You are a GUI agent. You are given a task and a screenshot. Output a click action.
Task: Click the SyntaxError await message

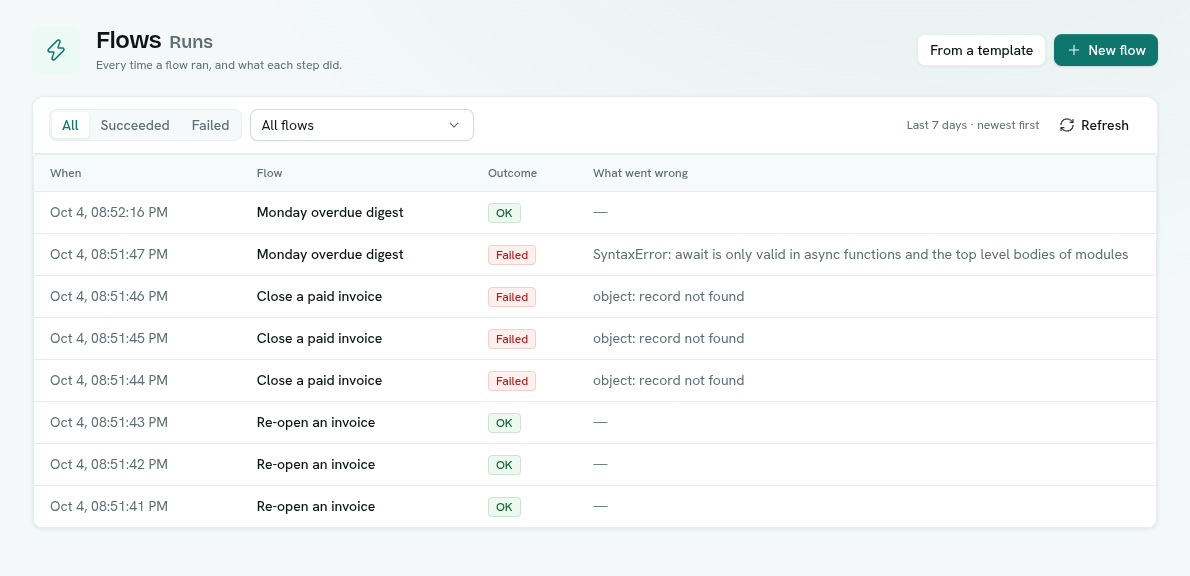click(861, 254)
